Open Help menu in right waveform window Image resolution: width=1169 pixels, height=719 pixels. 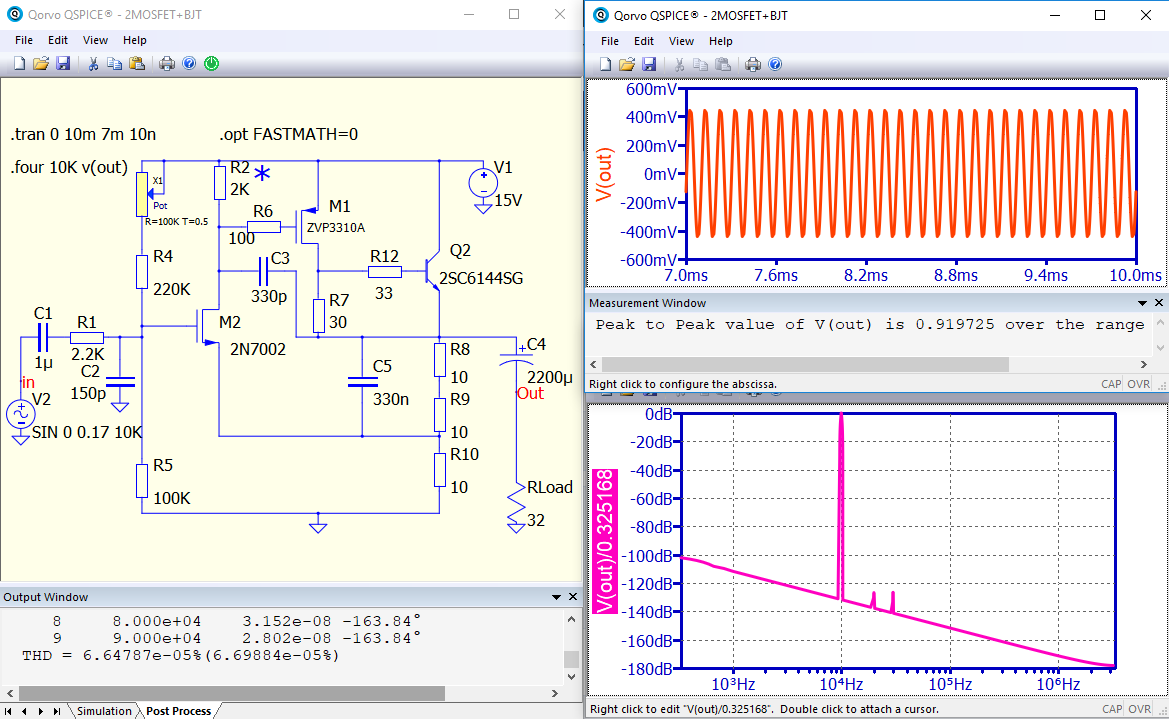click(720, 41)
